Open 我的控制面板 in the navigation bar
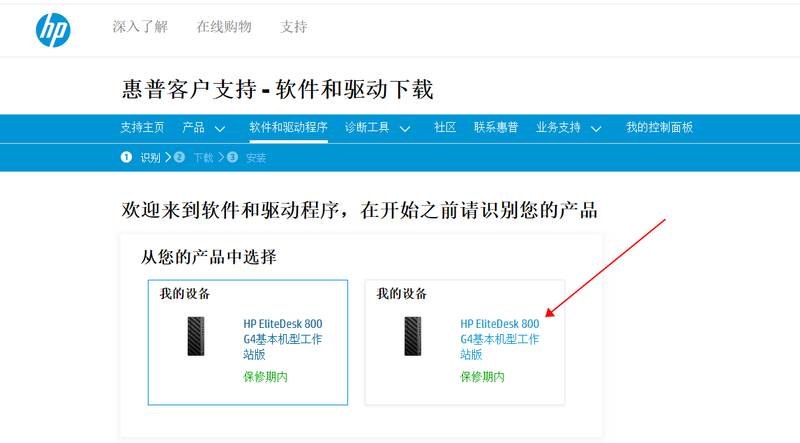 [659, 128]
